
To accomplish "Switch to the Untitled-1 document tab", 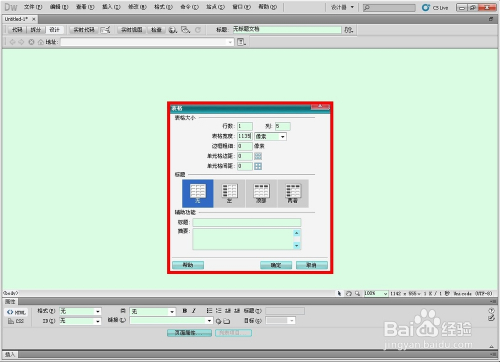I will [16, 19].
